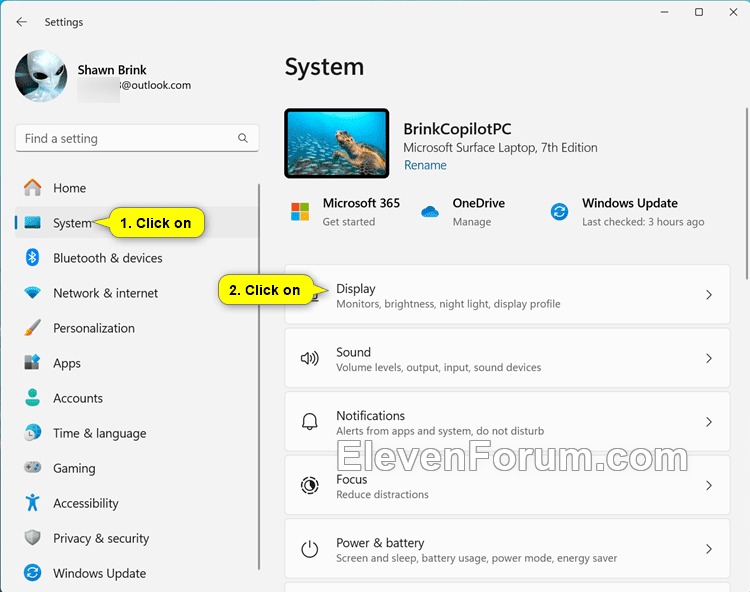Screen dimensions: 750x592
Task: Open the Accessibility figure icon
Action: [33, 502]
